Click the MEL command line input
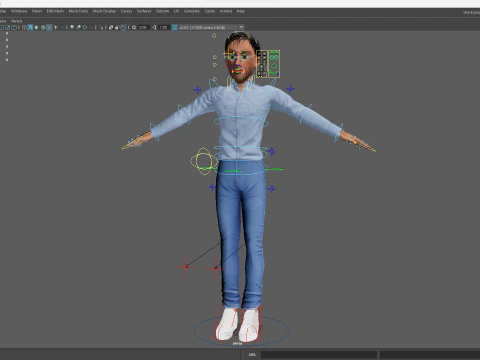Viewport: 480px width, 360px height. point(319,354)
